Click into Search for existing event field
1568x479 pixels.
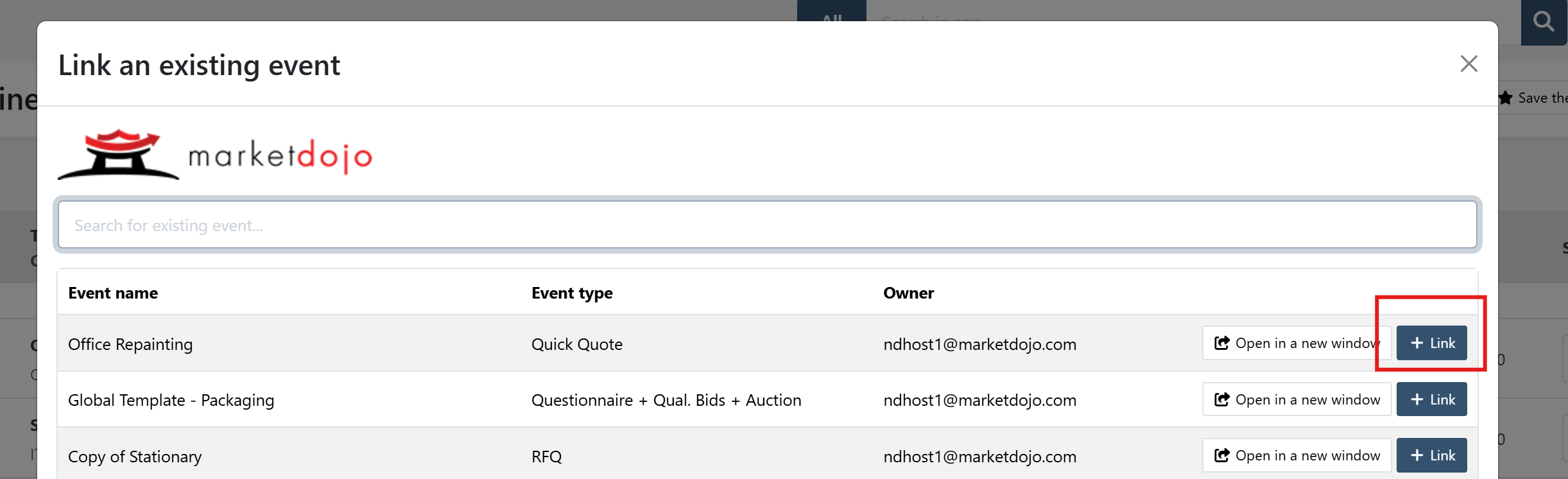tap(767, 225)
